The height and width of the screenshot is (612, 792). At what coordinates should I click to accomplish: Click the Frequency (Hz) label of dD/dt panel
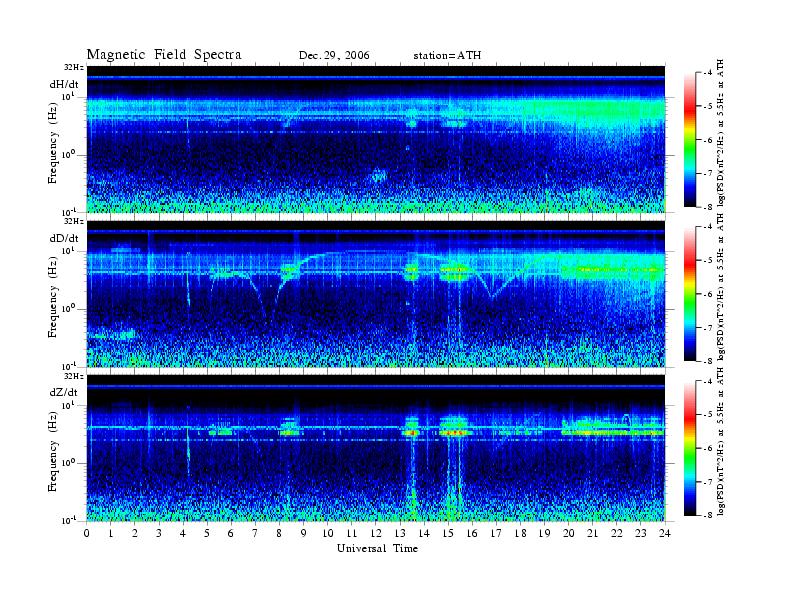53,299
